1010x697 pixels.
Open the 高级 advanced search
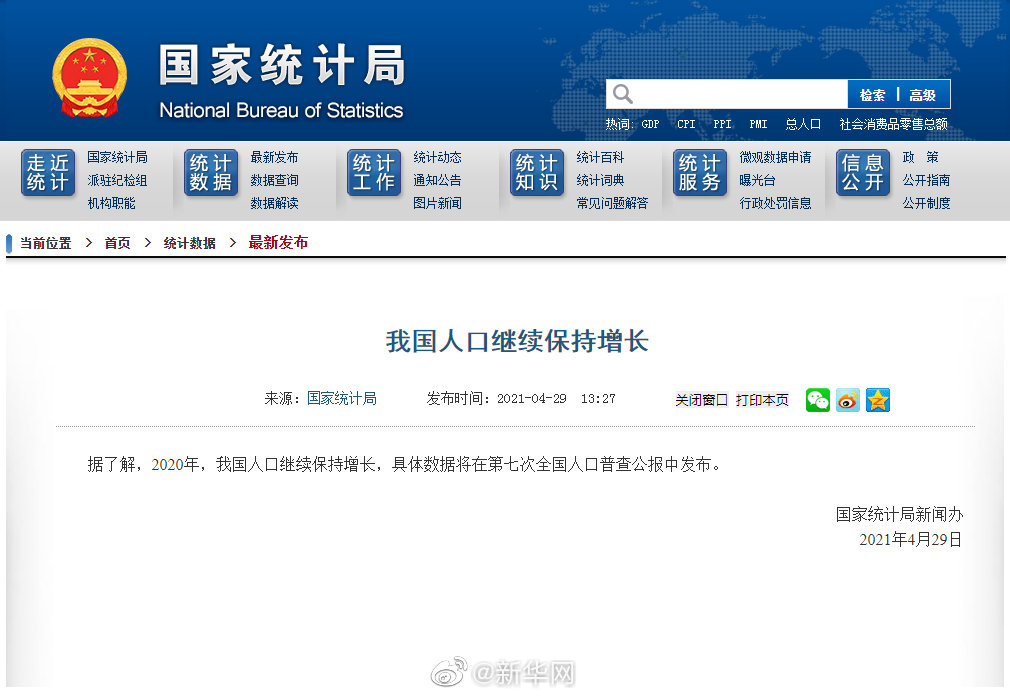coord(923,93)
